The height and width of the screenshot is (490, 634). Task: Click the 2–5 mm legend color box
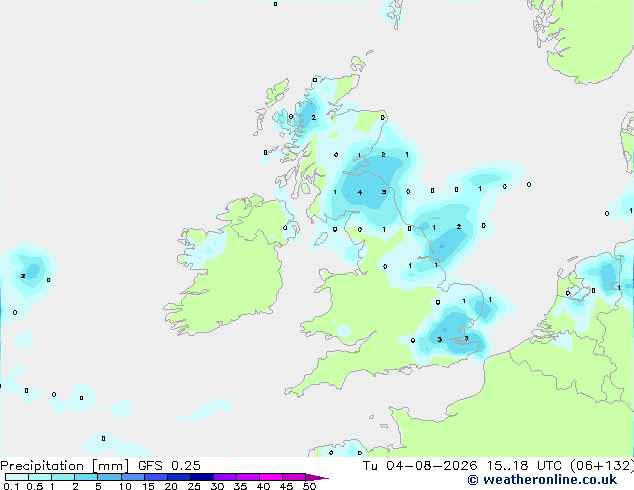(x=86, y=477)
